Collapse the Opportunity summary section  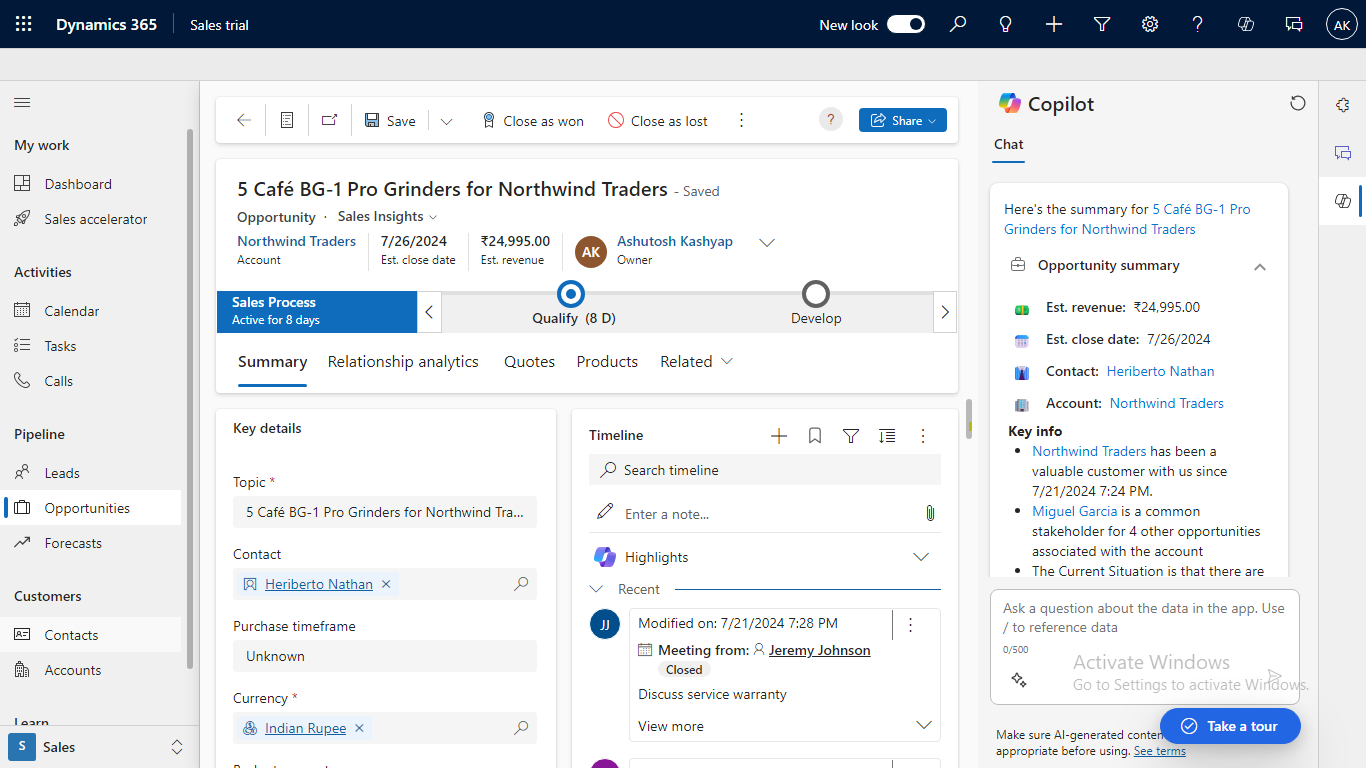tap(1260, 266)
